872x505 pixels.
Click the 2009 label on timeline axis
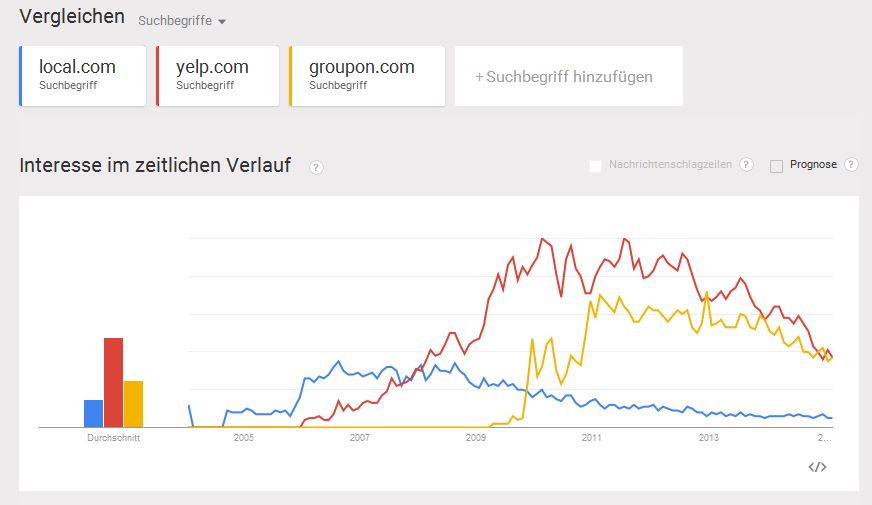point(476,438)
